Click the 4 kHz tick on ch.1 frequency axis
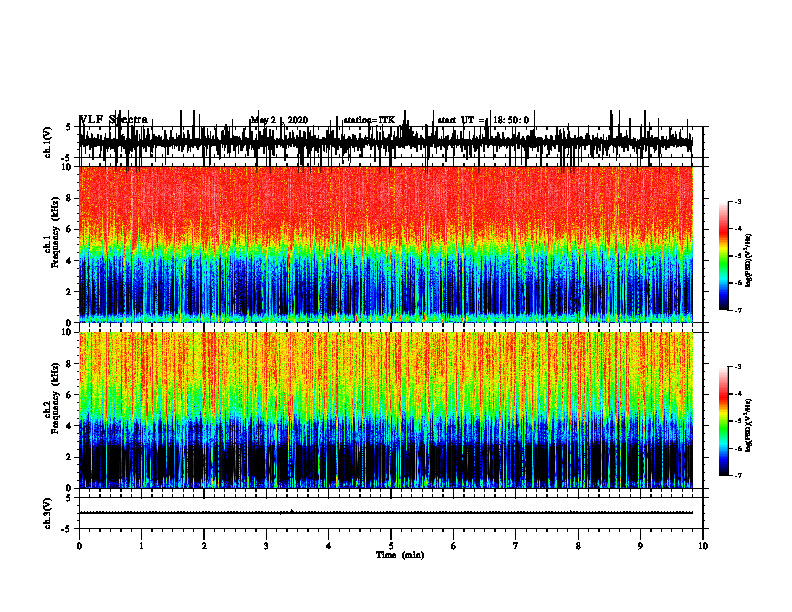 tap(70, 261)
